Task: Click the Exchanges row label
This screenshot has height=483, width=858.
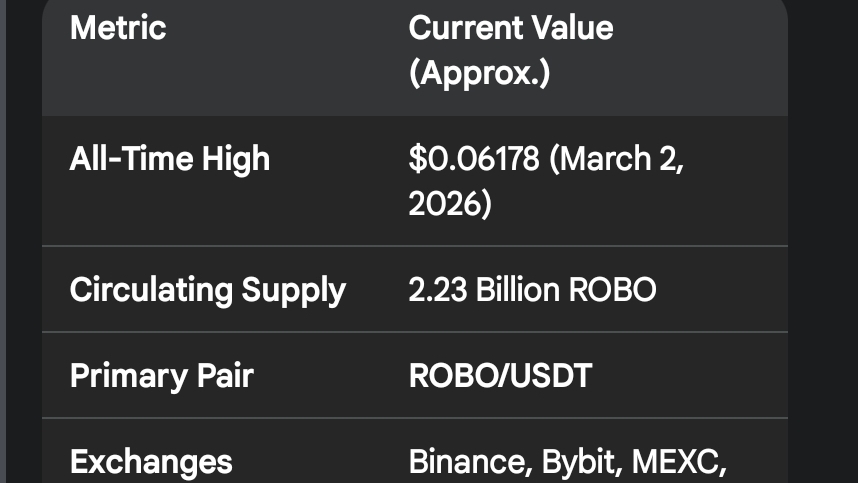Action: (x=151, y=462)
